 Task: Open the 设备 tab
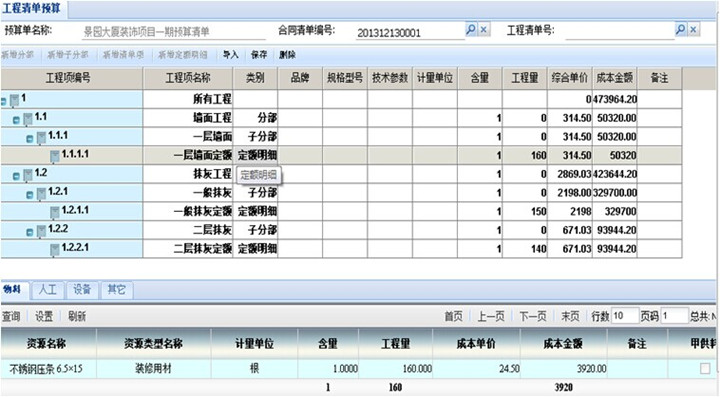point(82,290)
